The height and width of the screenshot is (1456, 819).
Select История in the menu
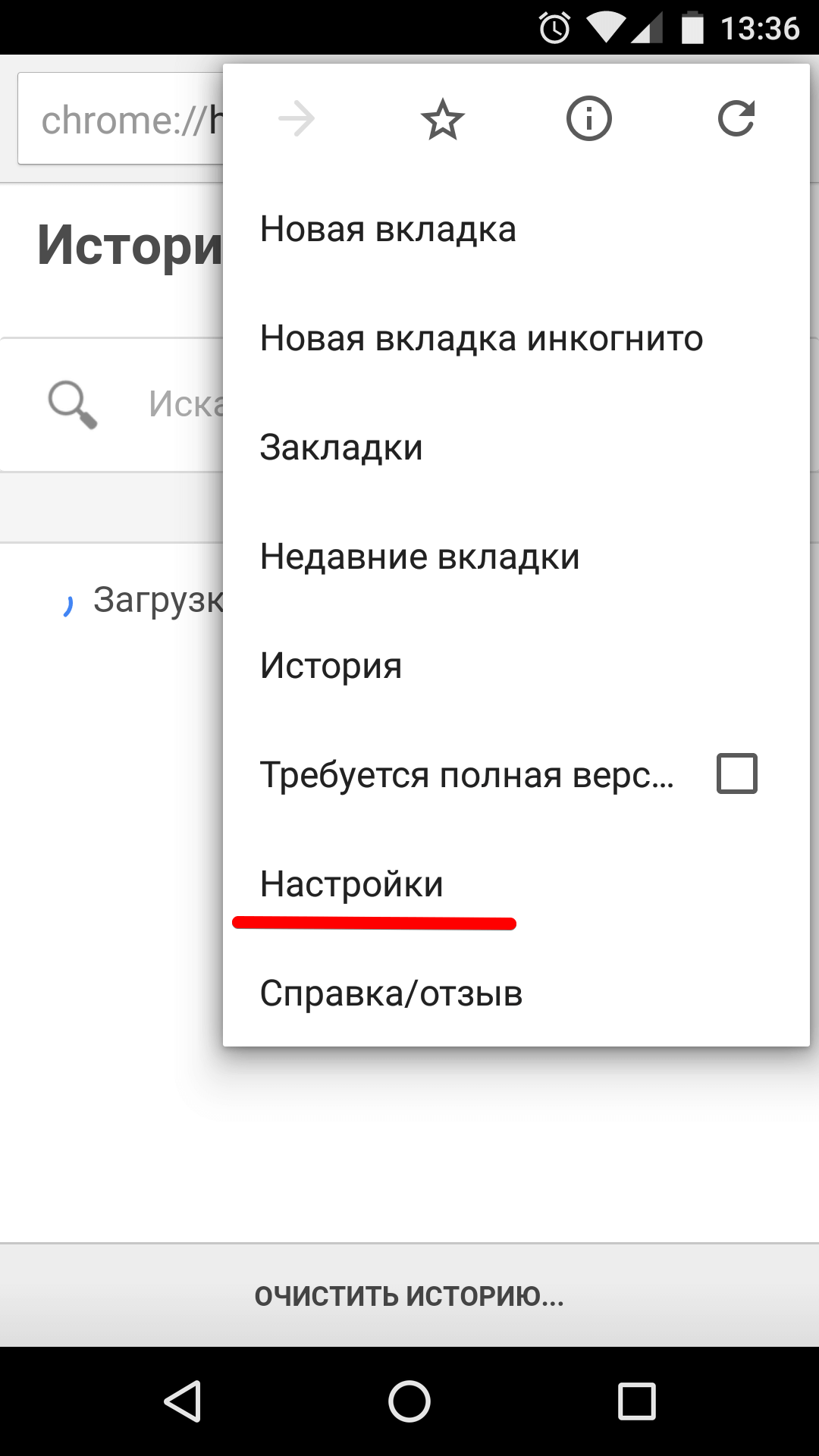point(331,666)
